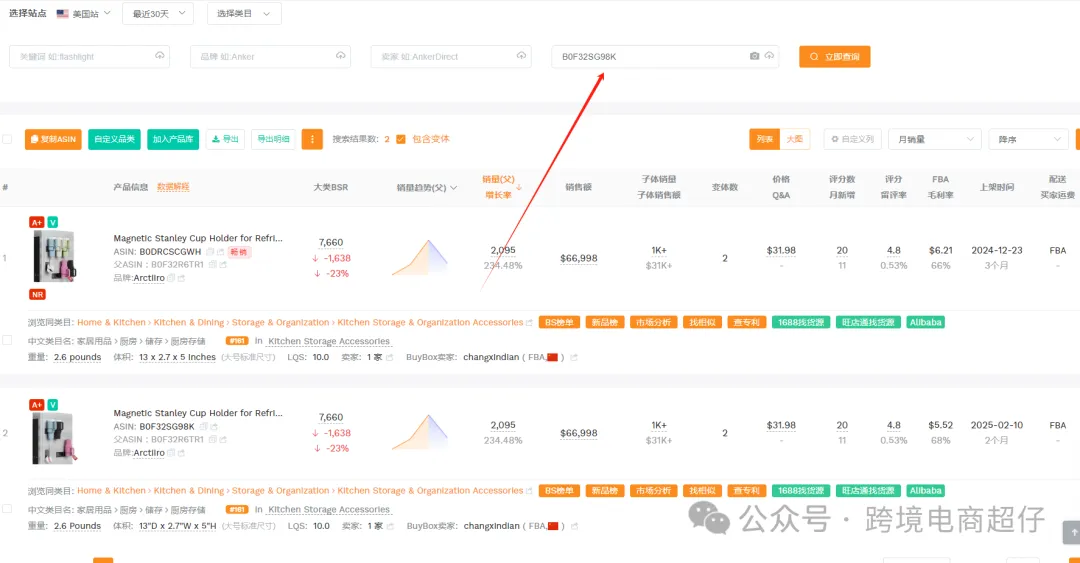
Task: Click Kitchen Storage Accessories rank link, first row
Action: 329,341
